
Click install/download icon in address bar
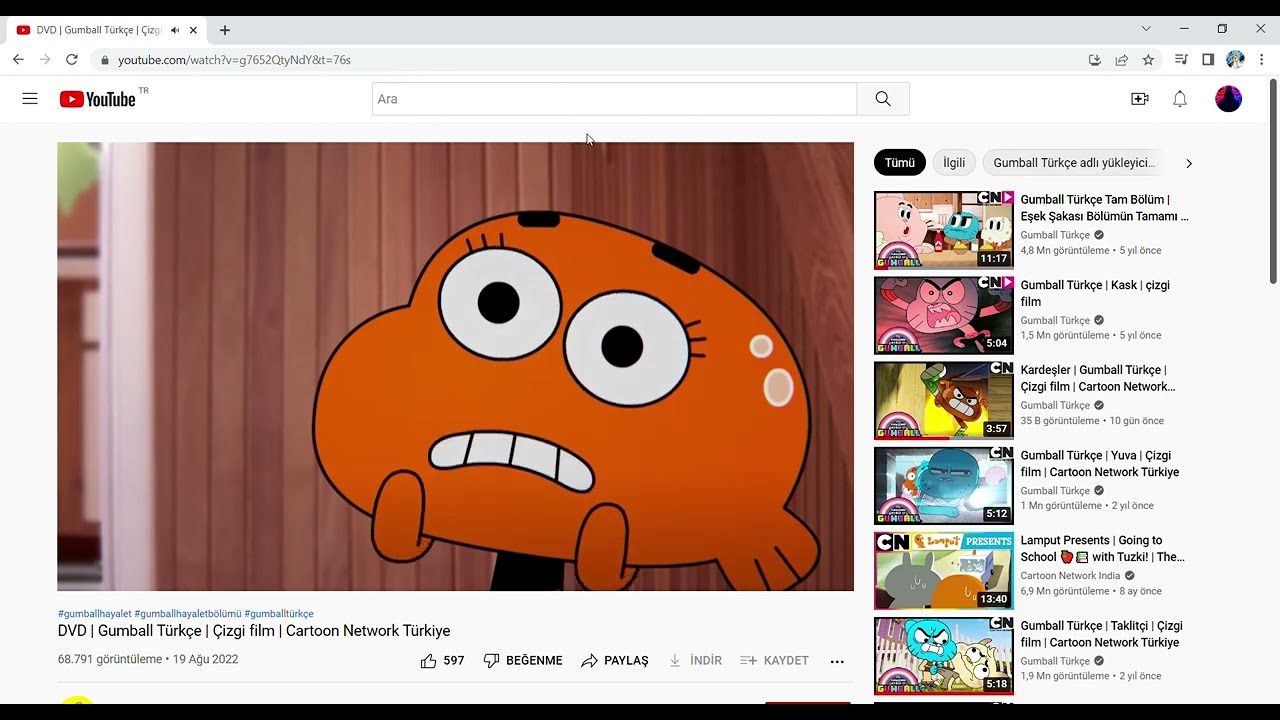[x=1095, y=60]
